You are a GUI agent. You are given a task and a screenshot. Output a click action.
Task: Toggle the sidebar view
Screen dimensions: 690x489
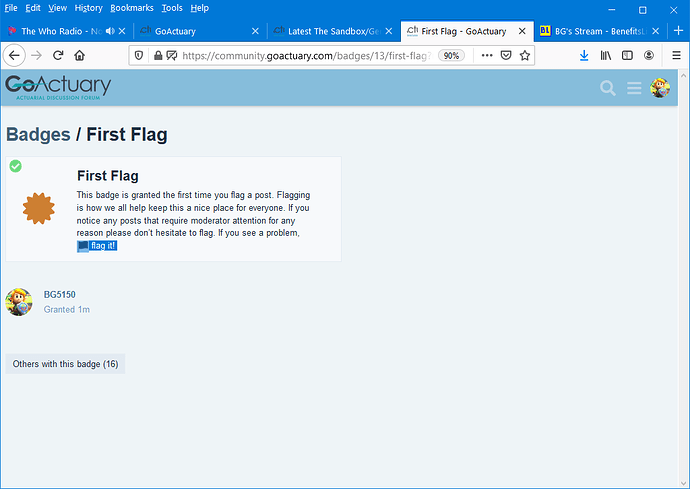[x=627, y=55]
